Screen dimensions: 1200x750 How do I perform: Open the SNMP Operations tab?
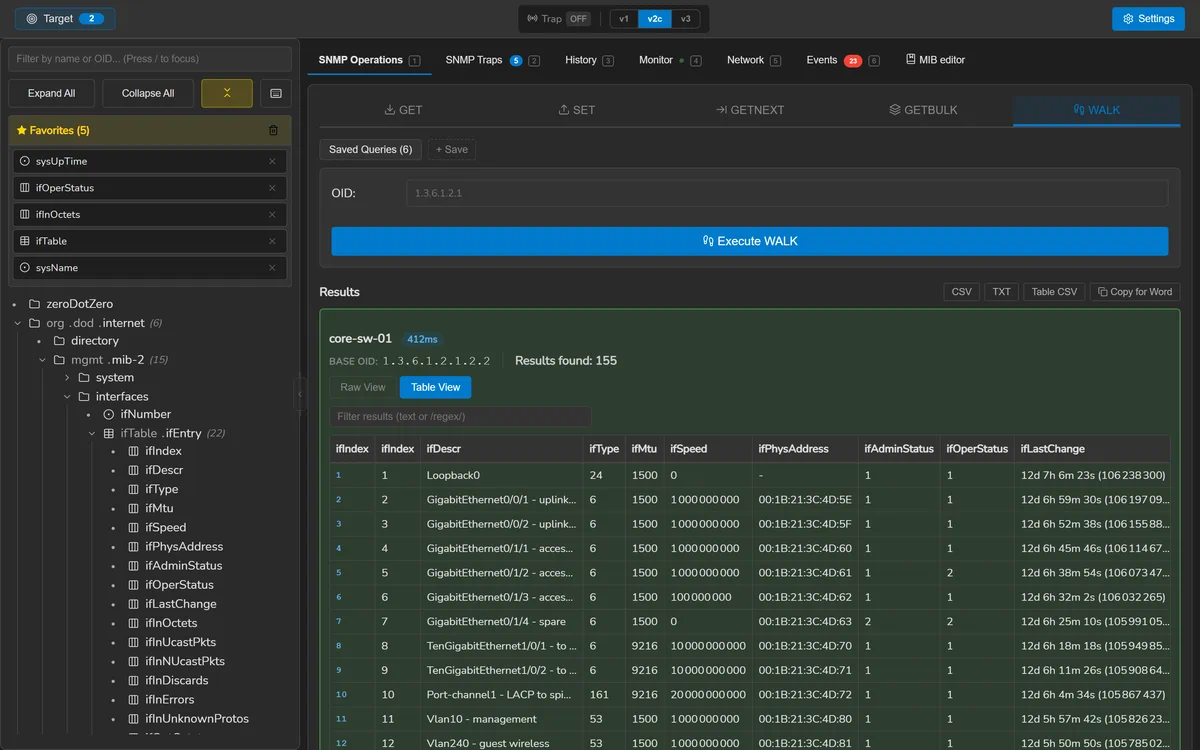(x=369, y=60)
